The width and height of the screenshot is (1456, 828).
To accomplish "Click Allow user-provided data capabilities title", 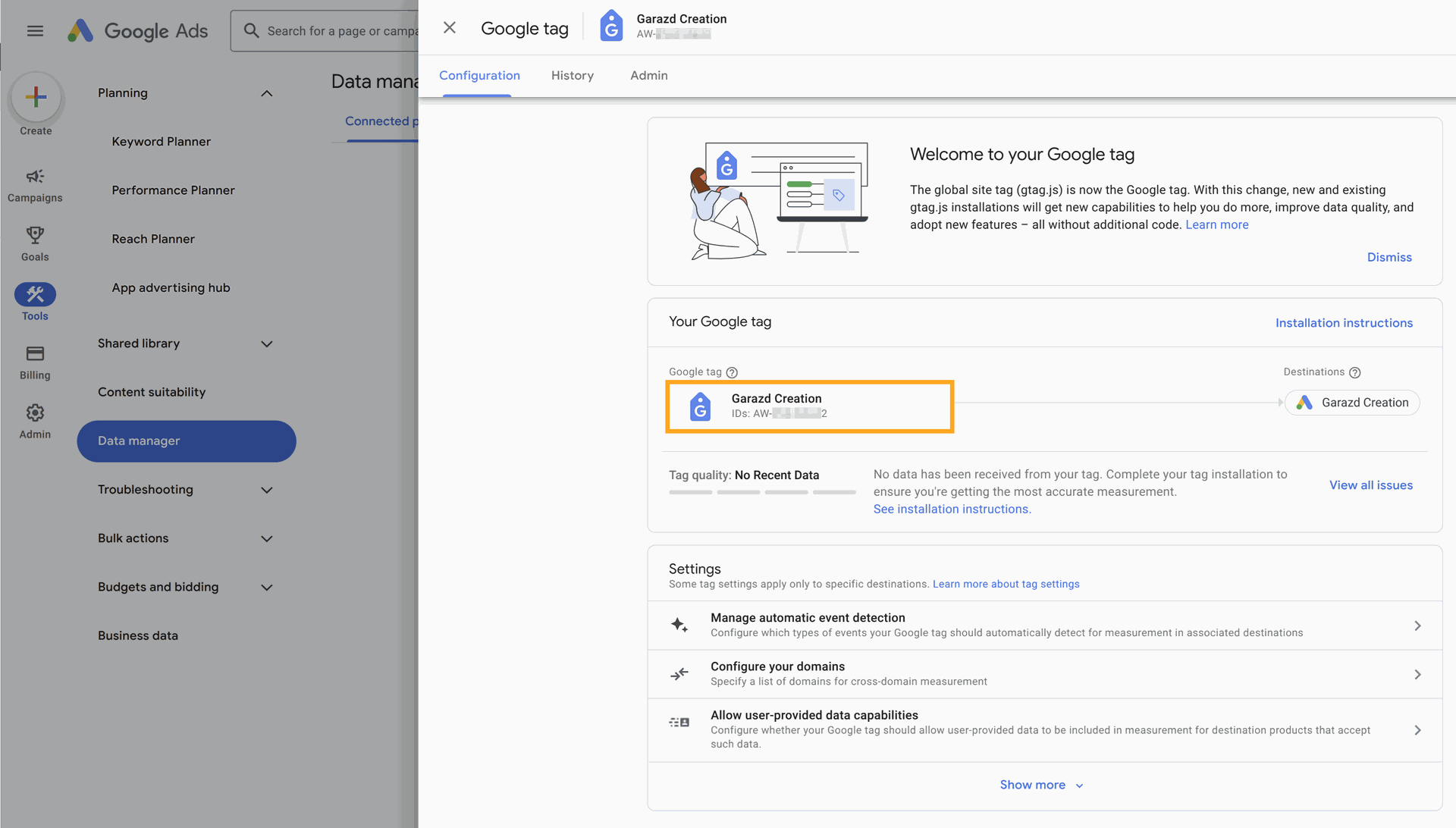I will [x=814, y=715].
